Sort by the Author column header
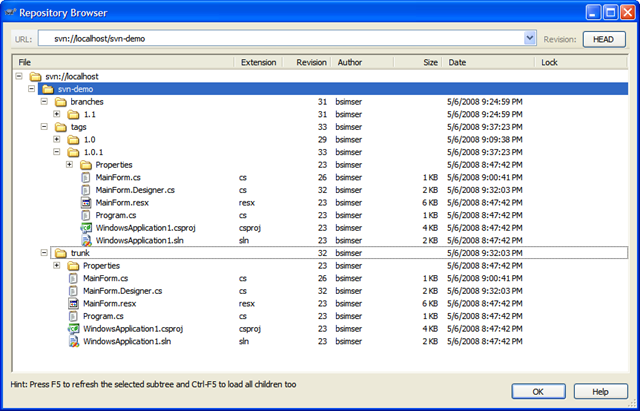The width and height of the screenshot is (640, 411). (x=362, y=62)
